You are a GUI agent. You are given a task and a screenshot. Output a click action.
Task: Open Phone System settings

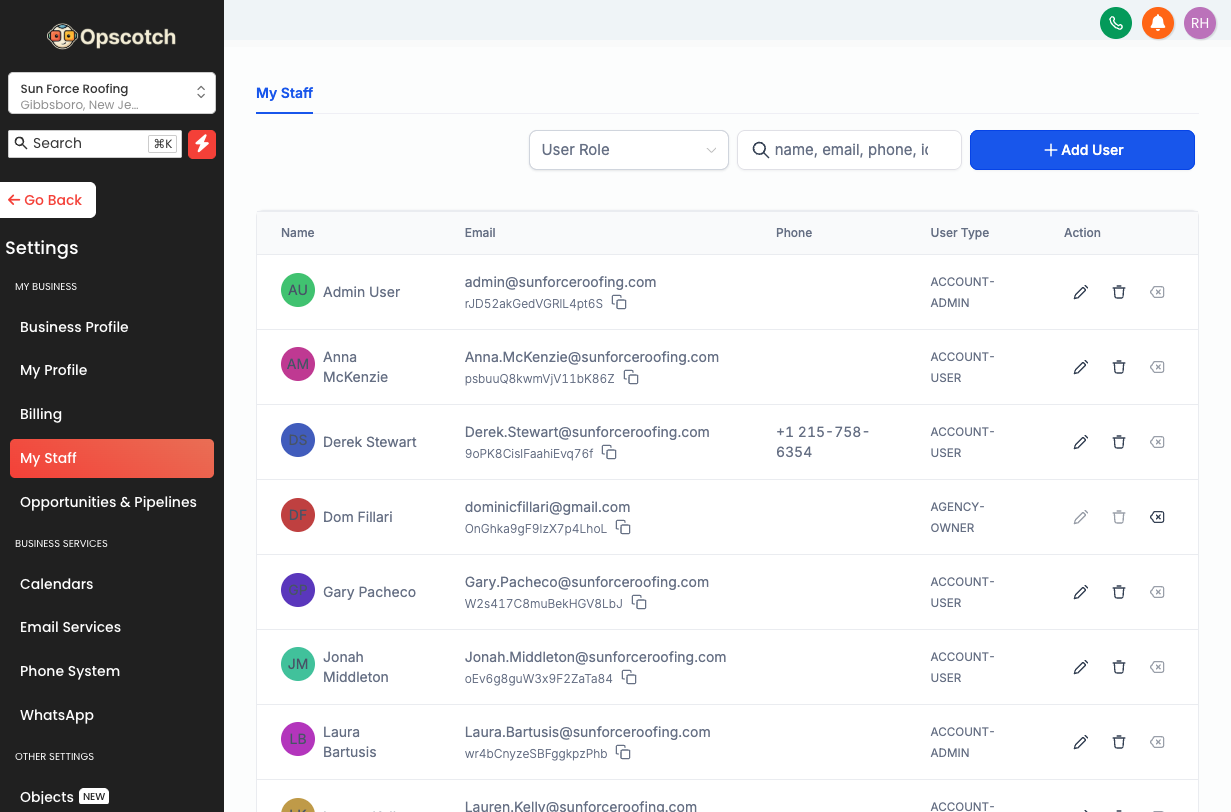click(70, 671)
